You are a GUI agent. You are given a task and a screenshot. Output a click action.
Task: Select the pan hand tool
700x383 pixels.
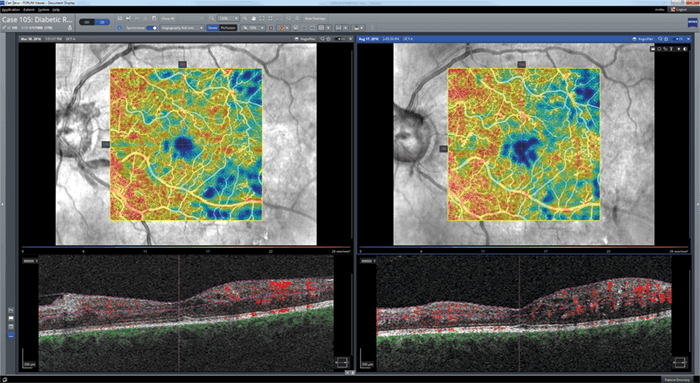pos(254,18)
